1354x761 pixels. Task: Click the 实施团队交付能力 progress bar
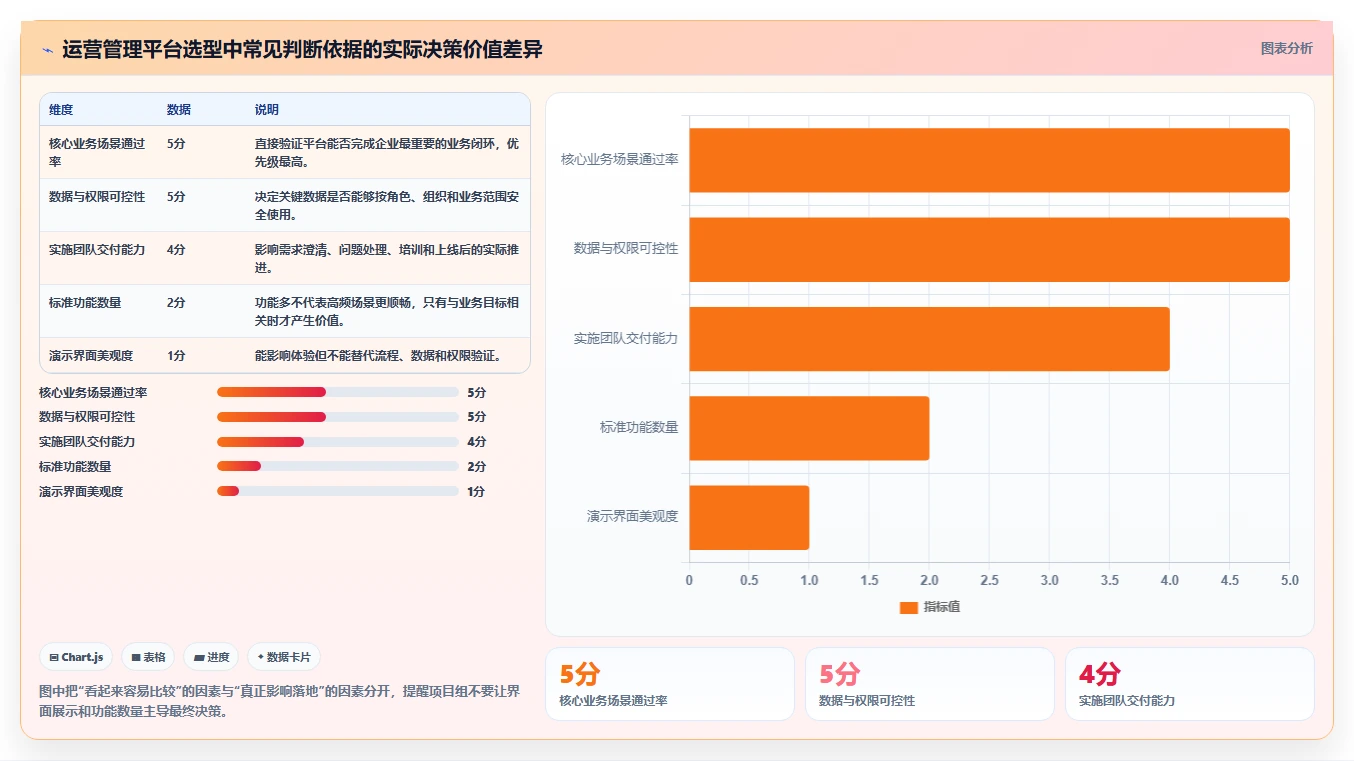click(338, 441)
